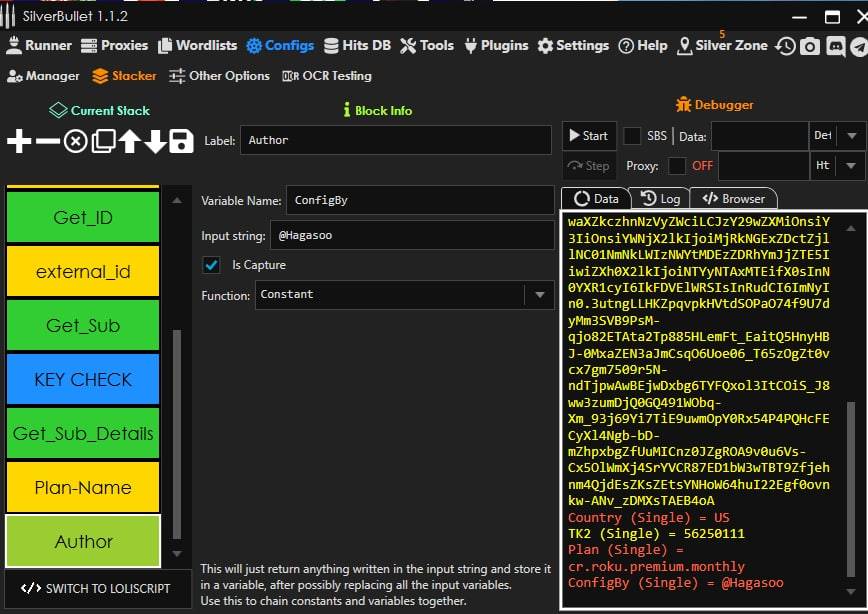Viewport: 868px width, 614px height.
Task: Select the blue KEY CHECK block
Action: pos(83,379)
